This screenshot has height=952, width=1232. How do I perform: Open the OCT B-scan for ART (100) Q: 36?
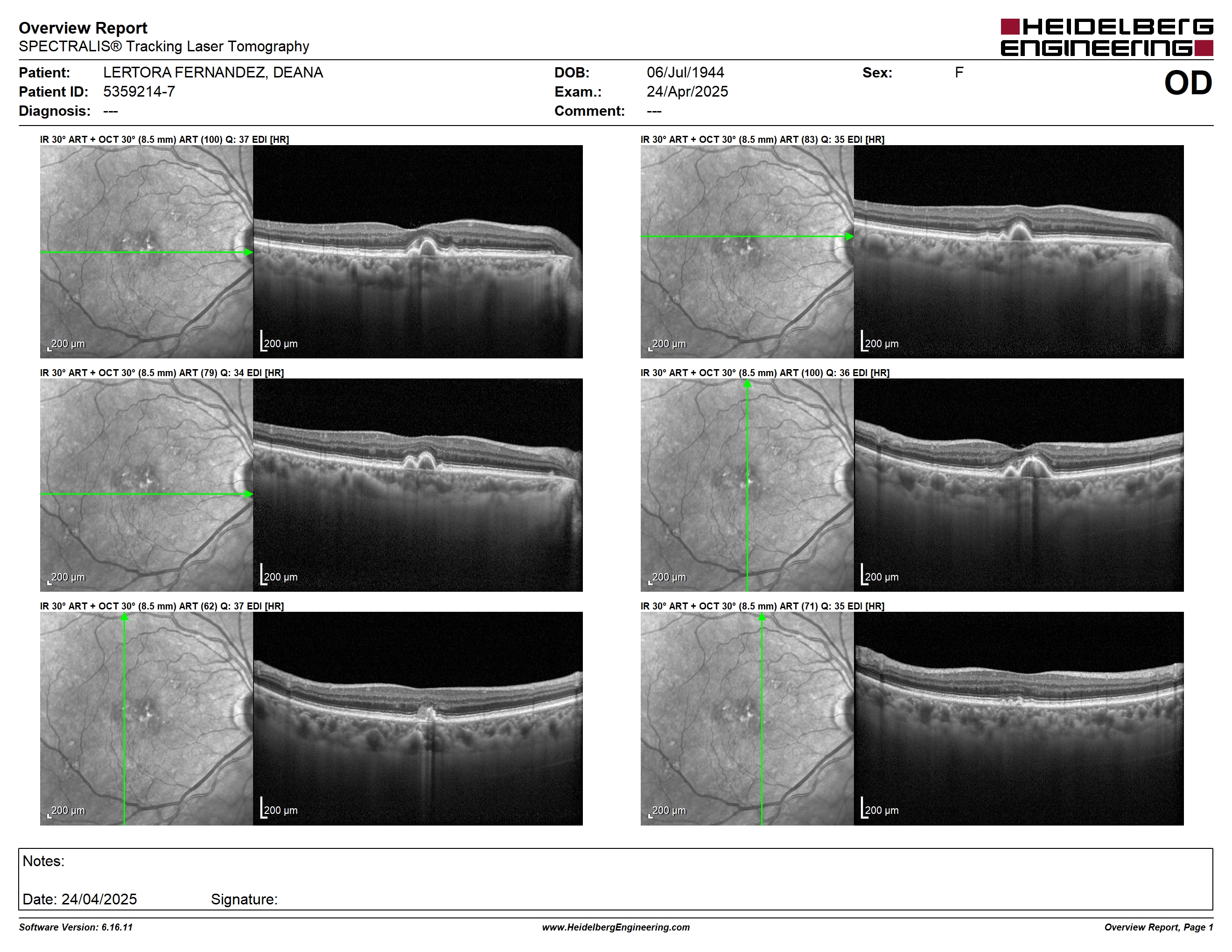point(1019,485)
